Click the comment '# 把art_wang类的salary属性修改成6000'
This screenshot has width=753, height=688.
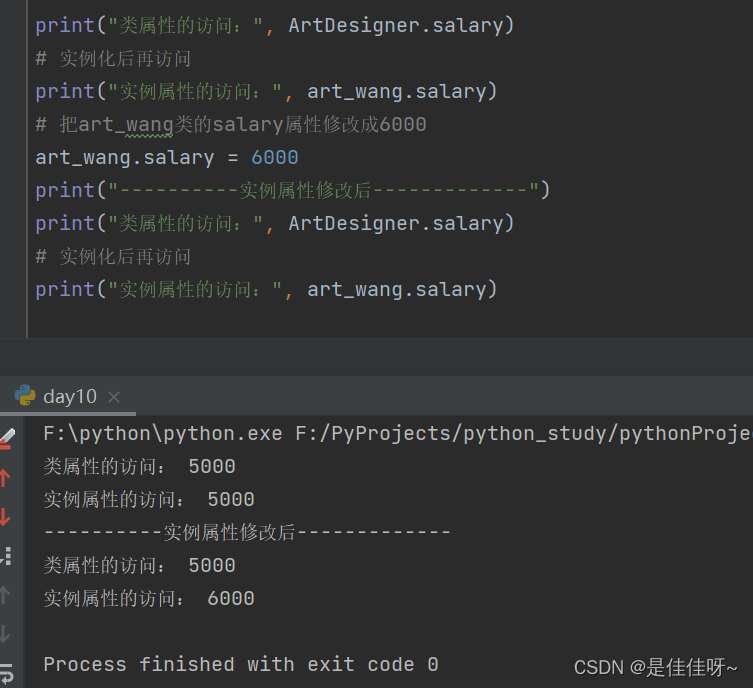[x=231, y=125]
